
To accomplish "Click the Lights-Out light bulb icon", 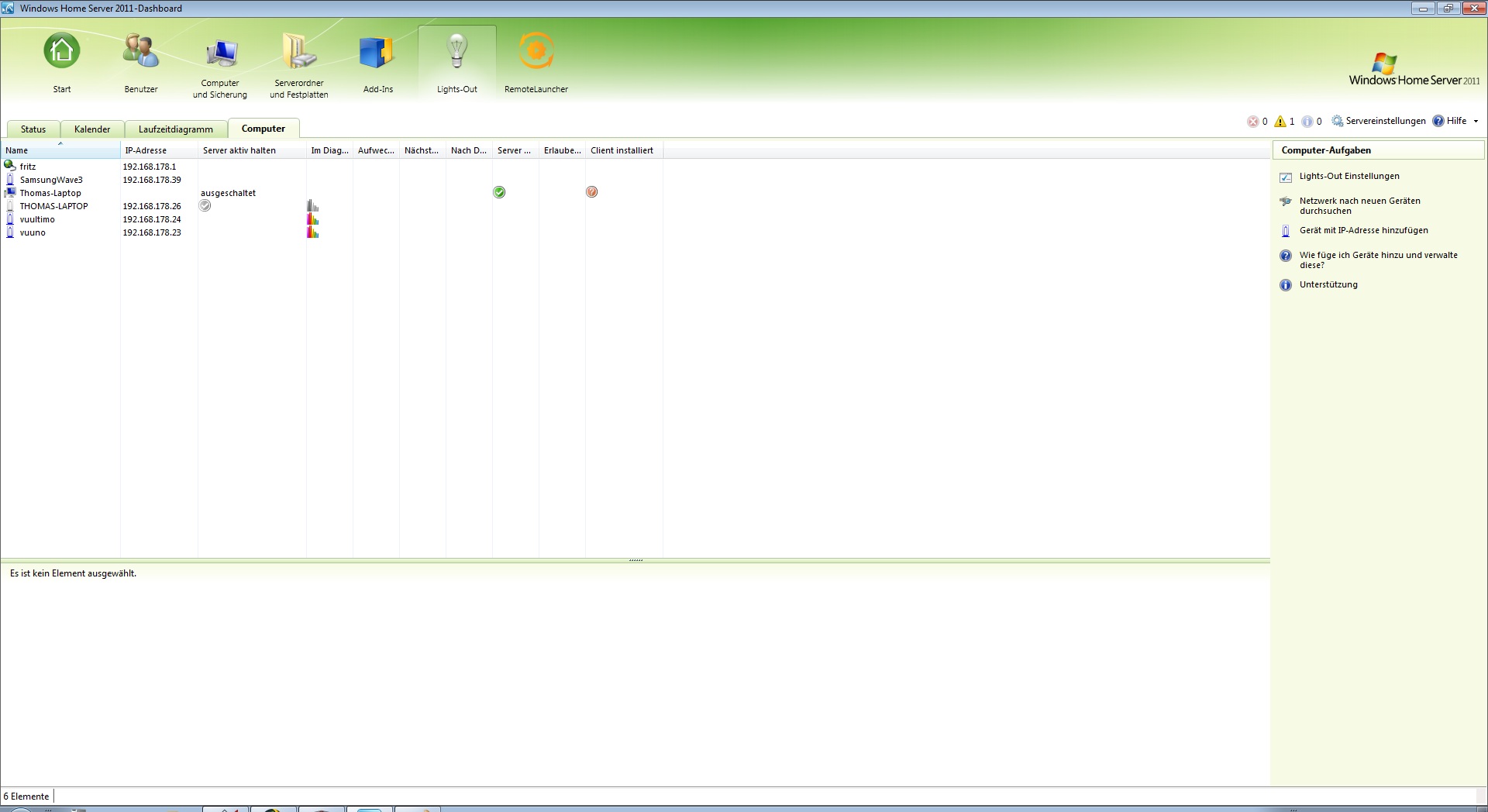I will click(x=457, y=51).
